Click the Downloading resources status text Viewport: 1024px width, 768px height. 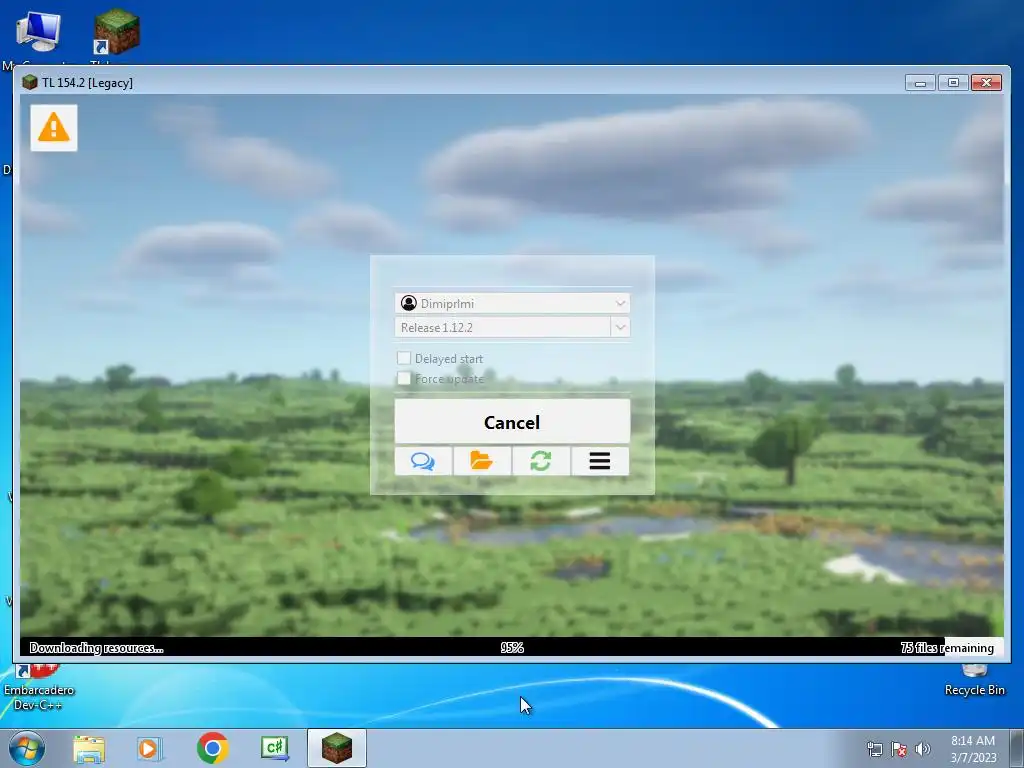point(97,648)
